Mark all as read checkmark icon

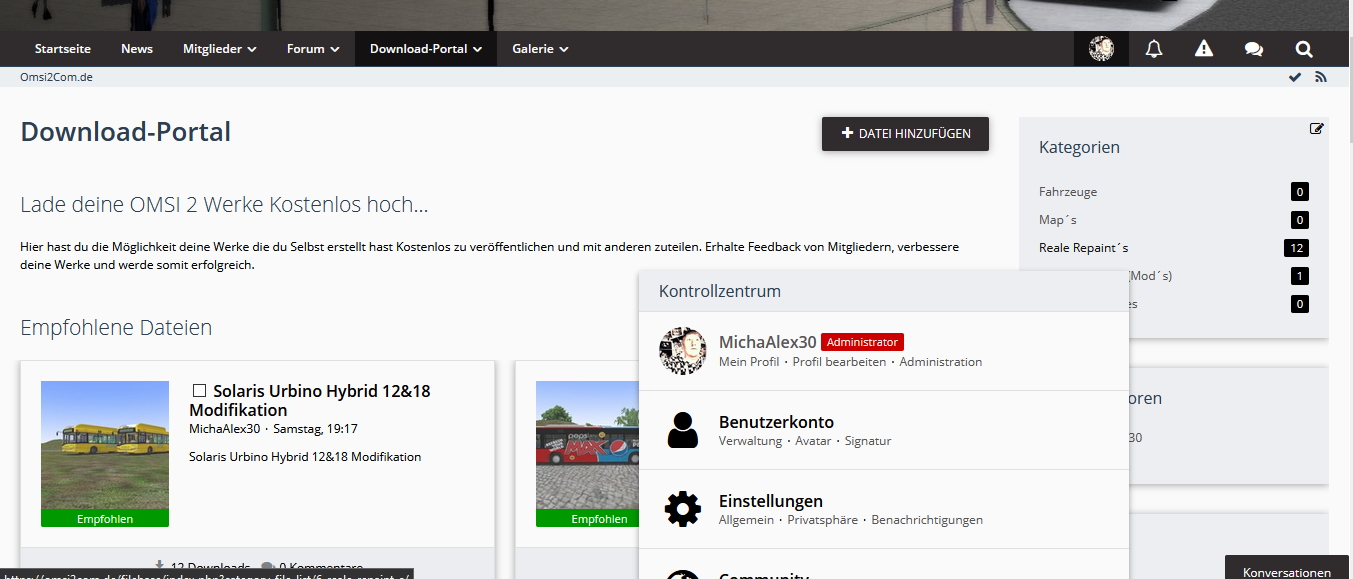tap(1295, 77)
